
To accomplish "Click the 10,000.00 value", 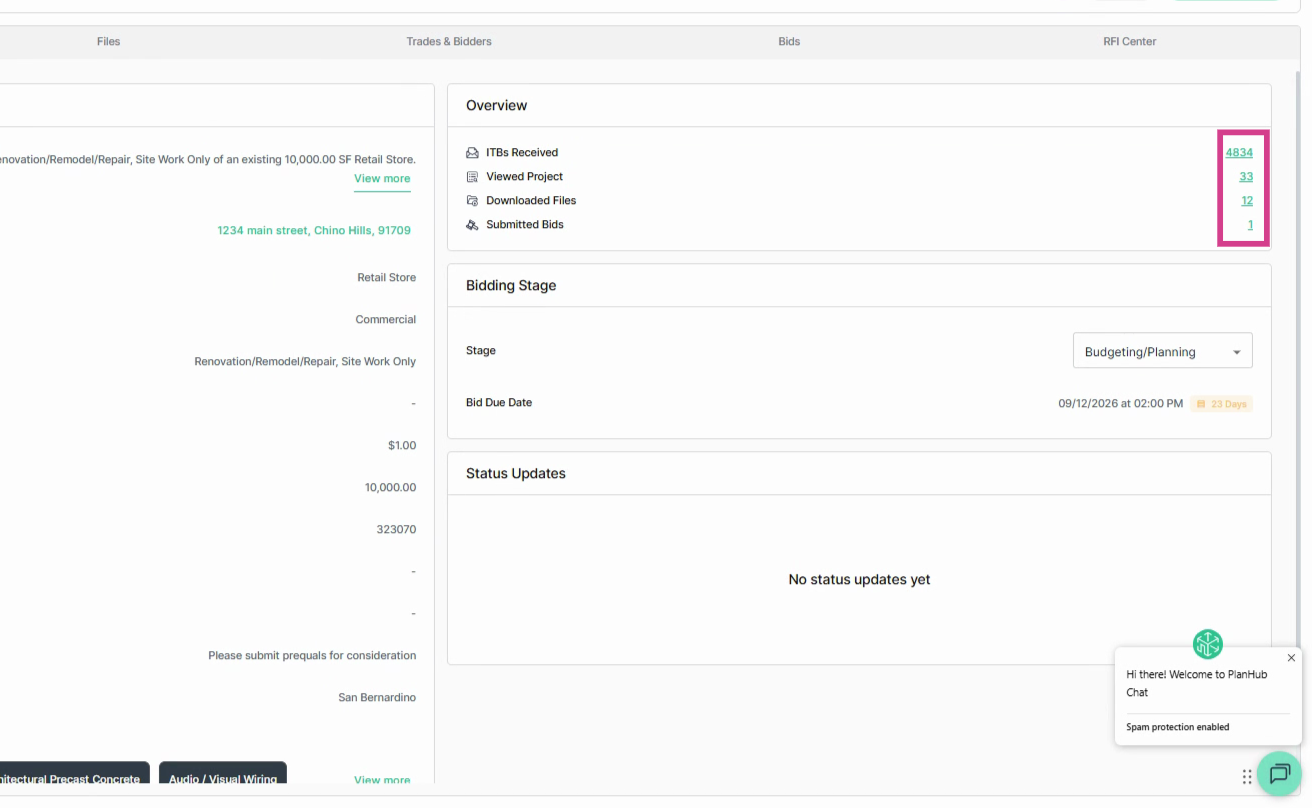I will pyautogui.click(x=391, y=488).
